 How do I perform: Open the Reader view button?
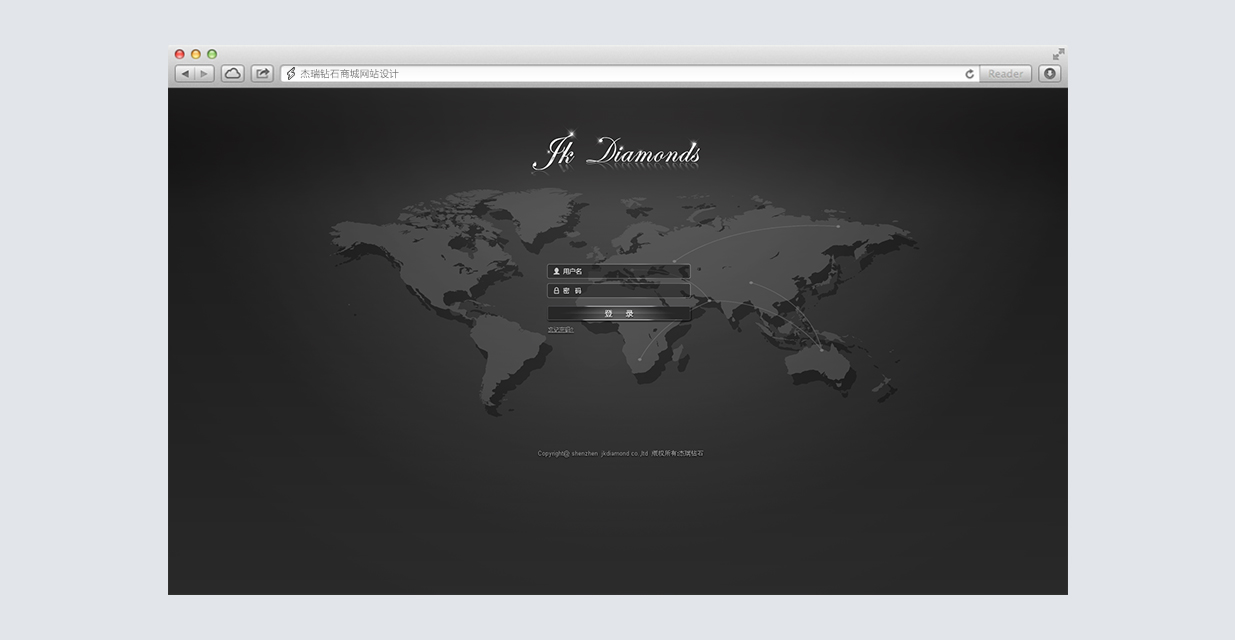tap(1005, 74)
